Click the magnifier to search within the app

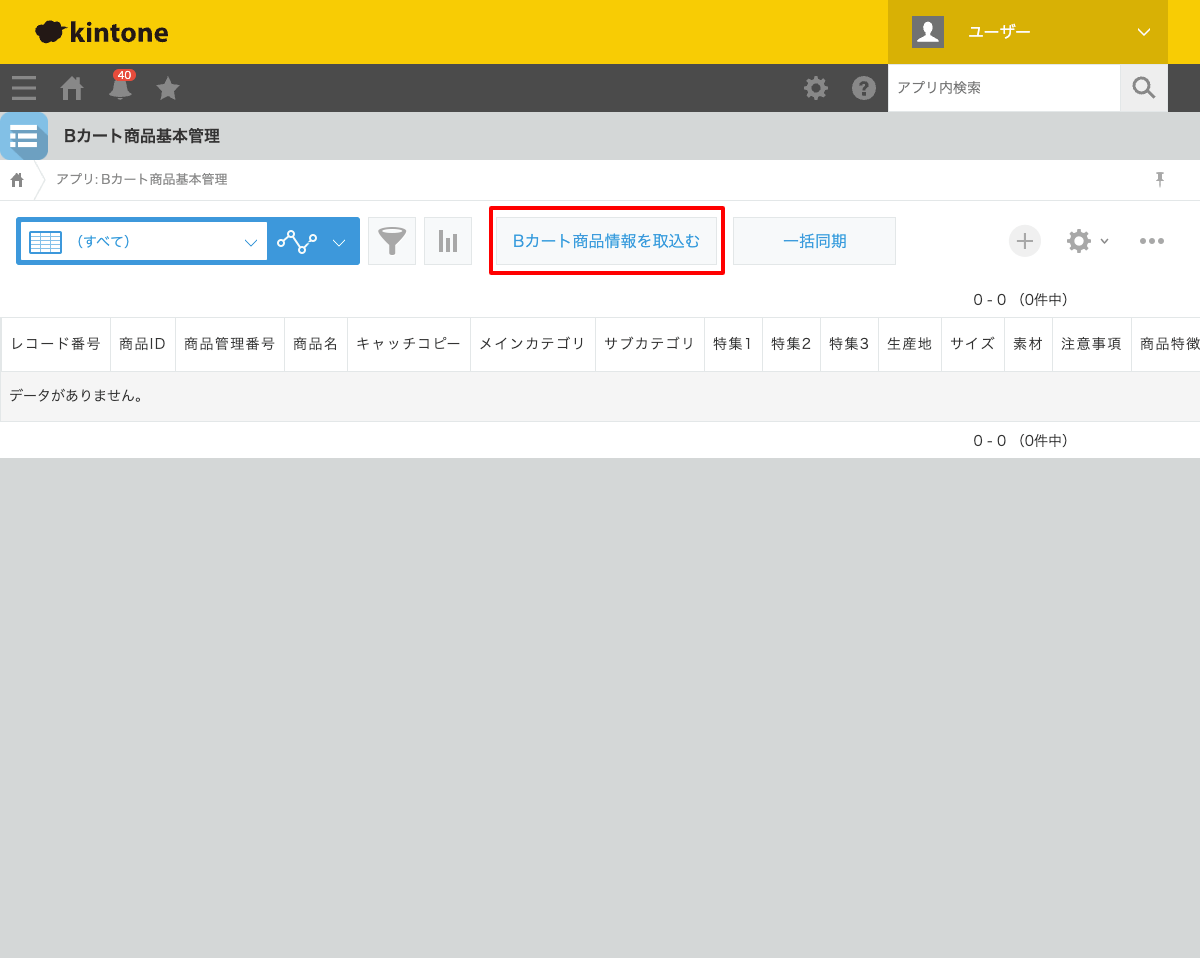[1143, 88]
